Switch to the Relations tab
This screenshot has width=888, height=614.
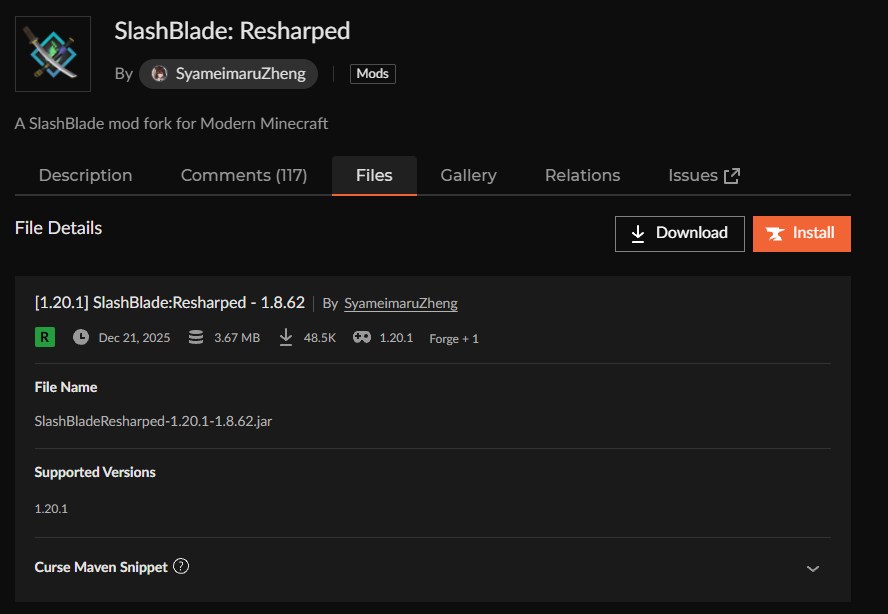582,174
